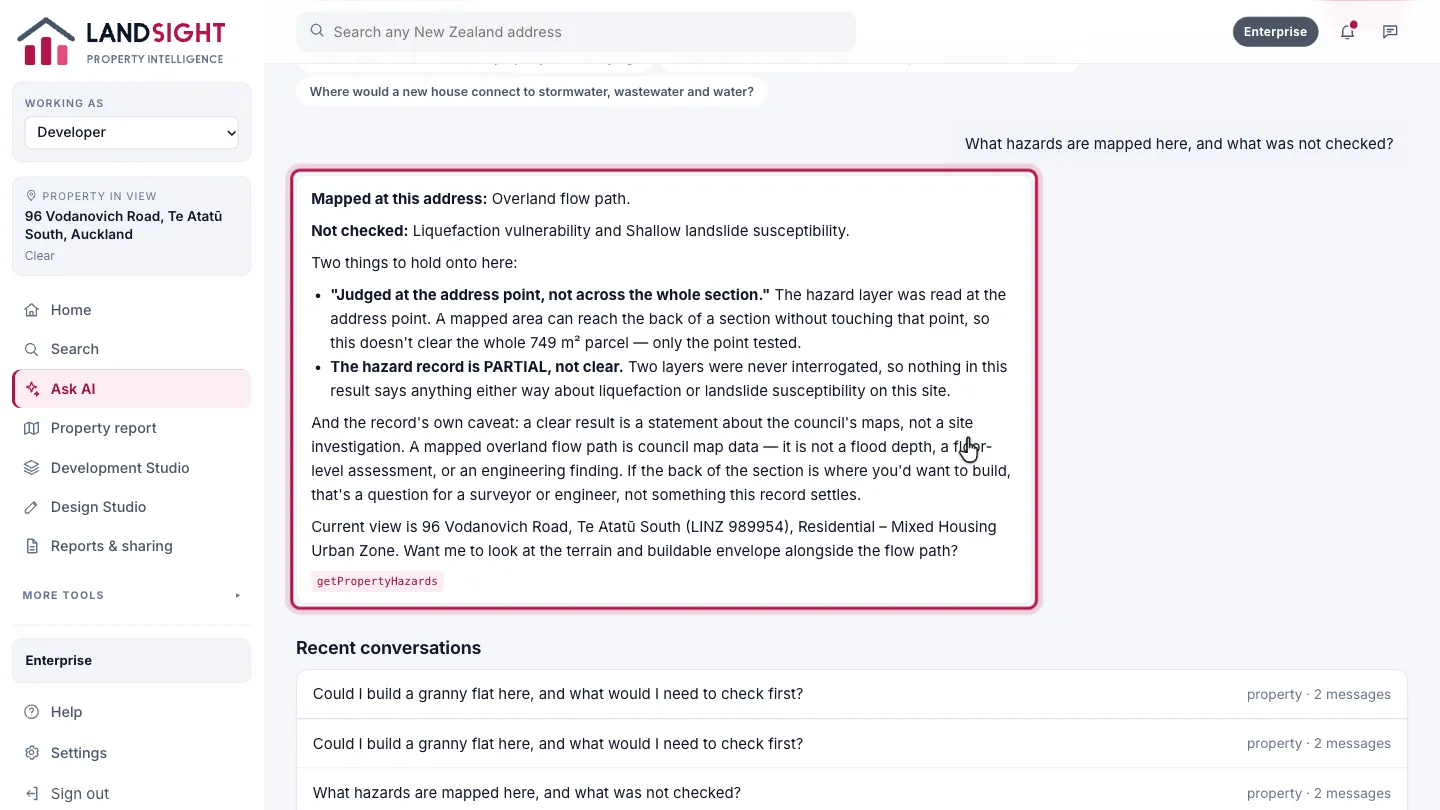Clear the property in view

coord(40,256)
